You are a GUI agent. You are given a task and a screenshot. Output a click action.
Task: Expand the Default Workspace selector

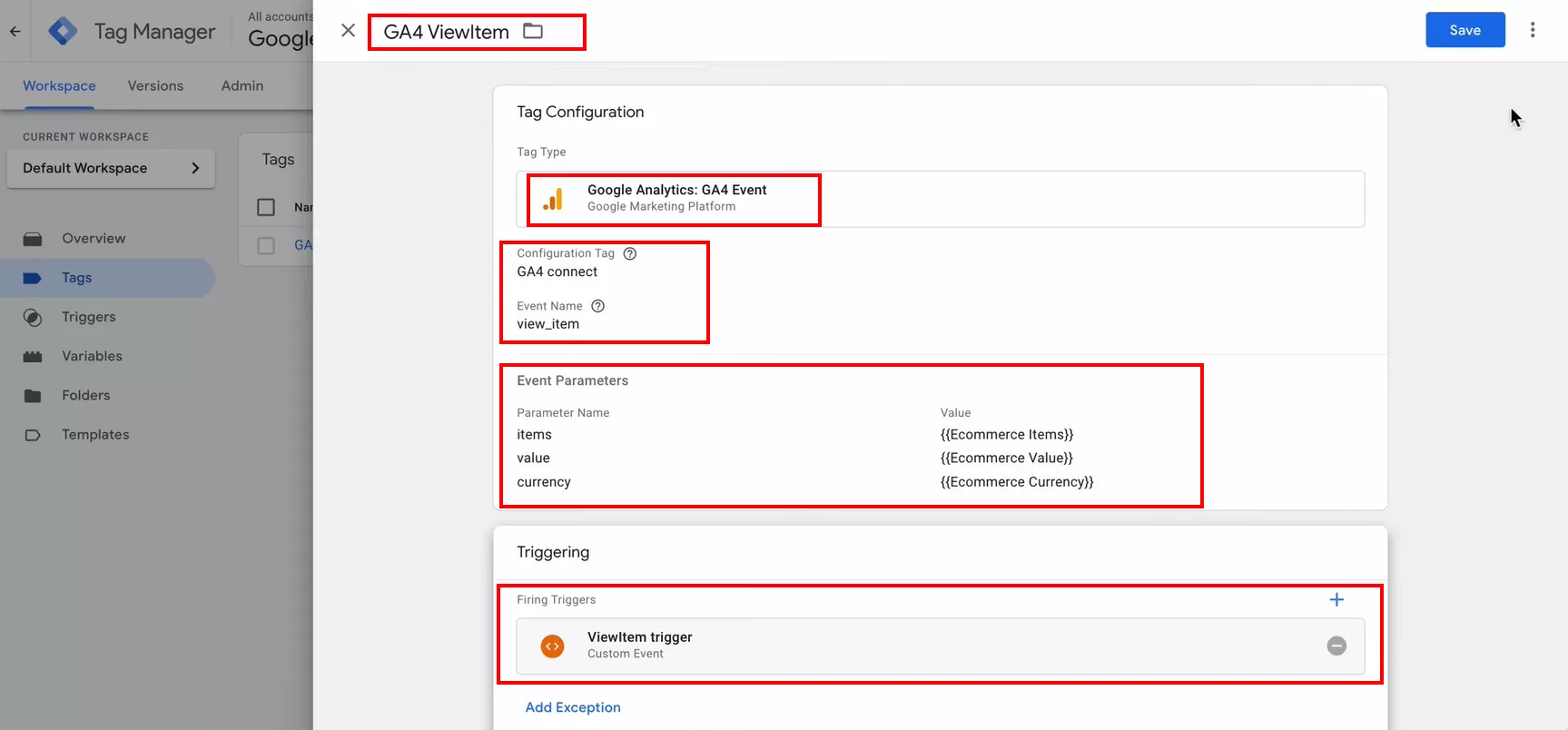click(111, 168)
